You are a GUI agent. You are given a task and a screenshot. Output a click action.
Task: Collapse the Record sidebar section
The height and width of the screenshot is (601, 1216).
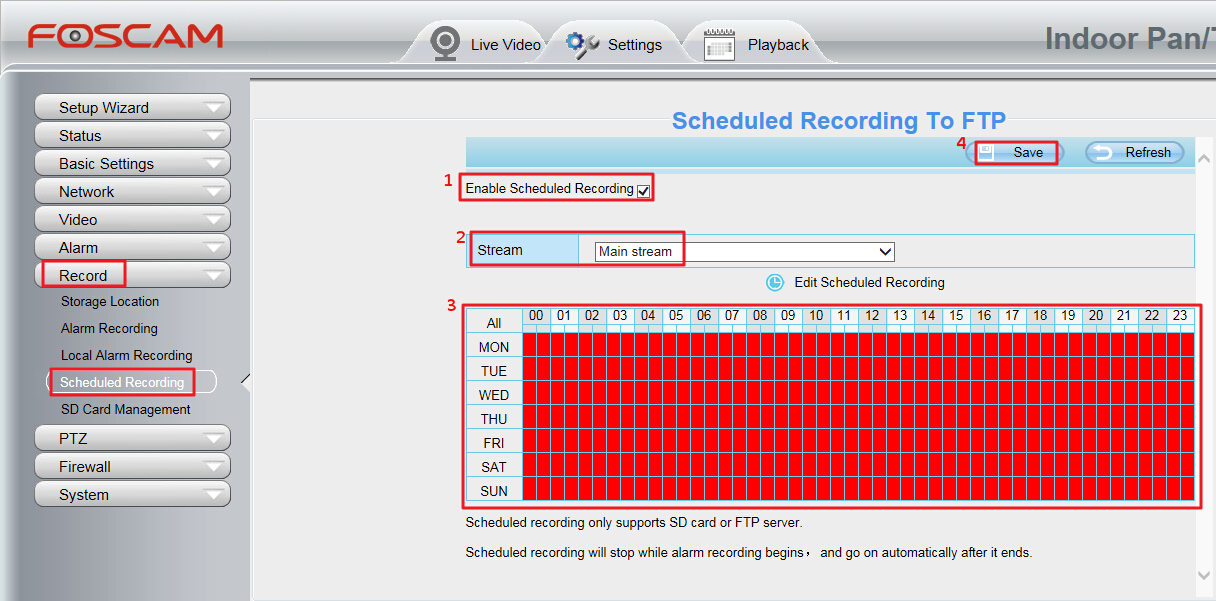click(132, 275)
